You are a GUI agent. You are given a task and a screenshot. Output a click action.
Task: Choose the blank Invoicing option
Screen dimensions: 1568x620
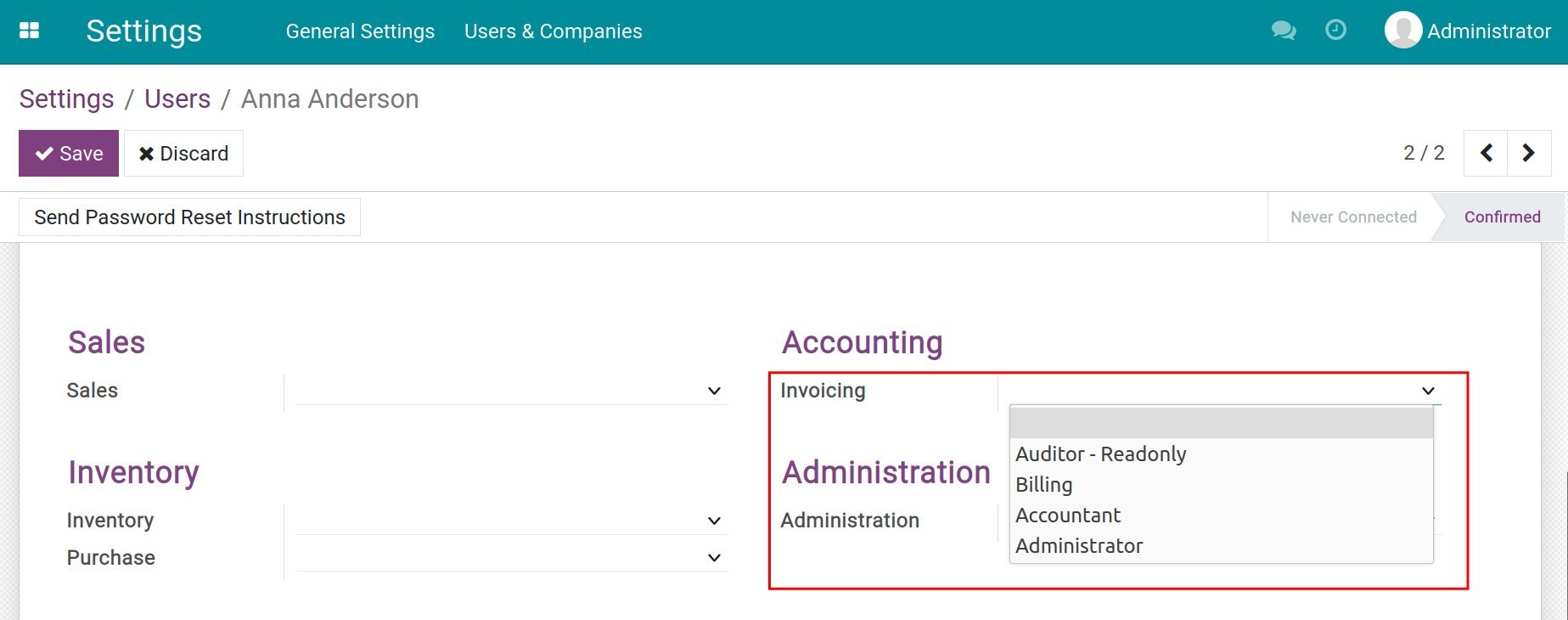click(1222, 423)
